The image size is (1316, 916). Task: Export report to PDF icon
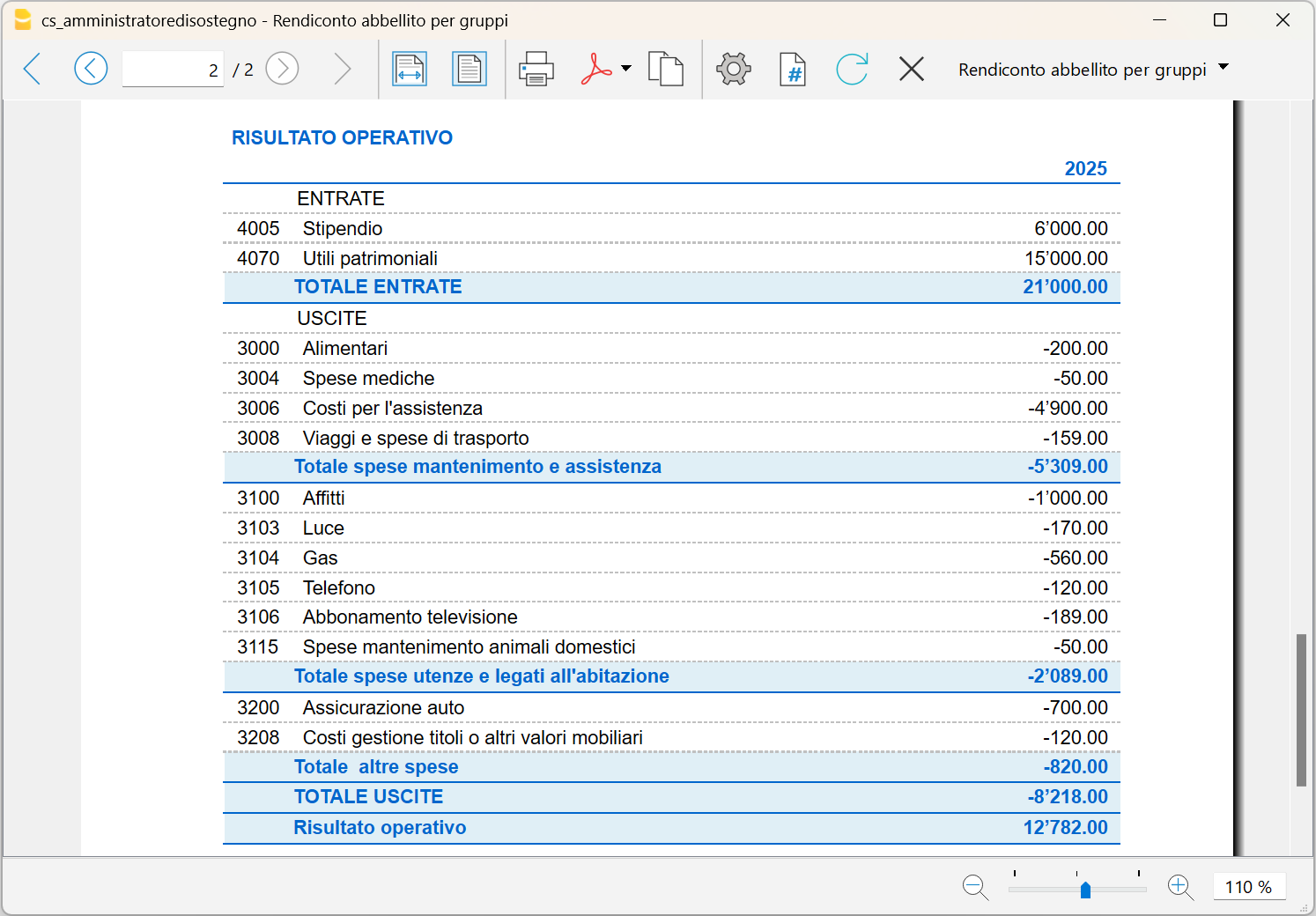[596, 70]
